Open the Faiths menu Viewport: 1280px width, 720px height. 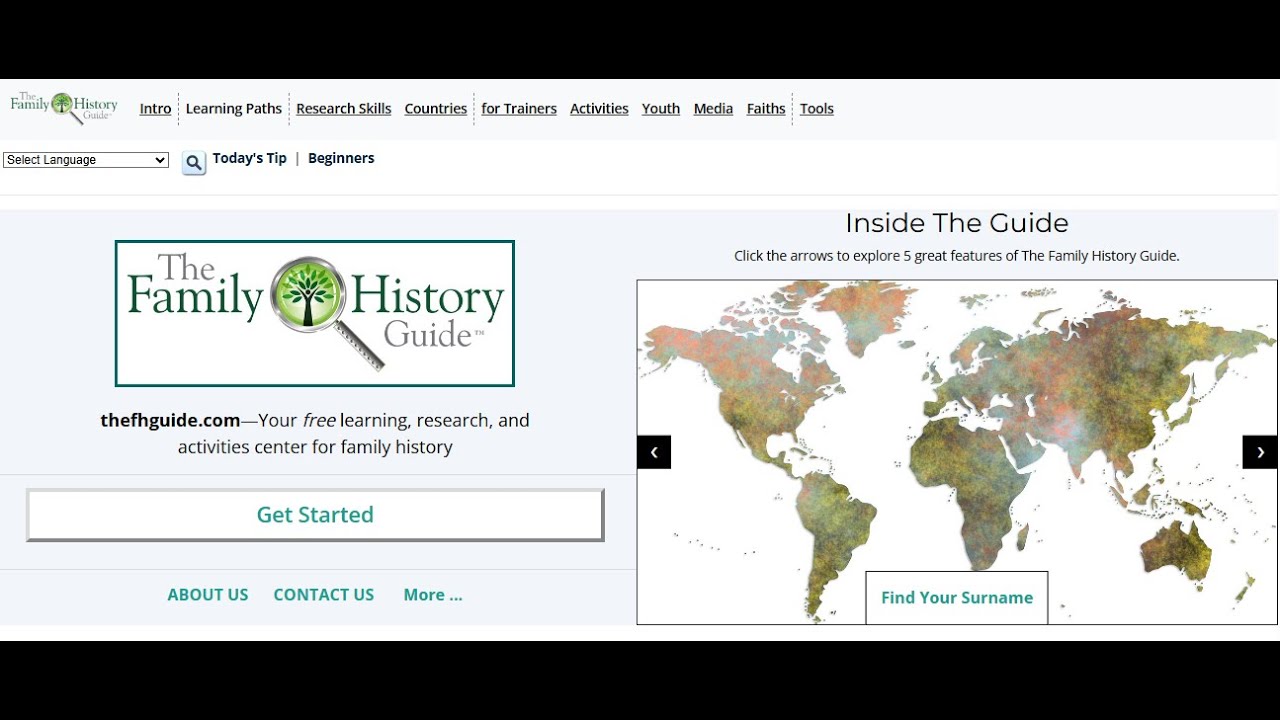point(766,109)
